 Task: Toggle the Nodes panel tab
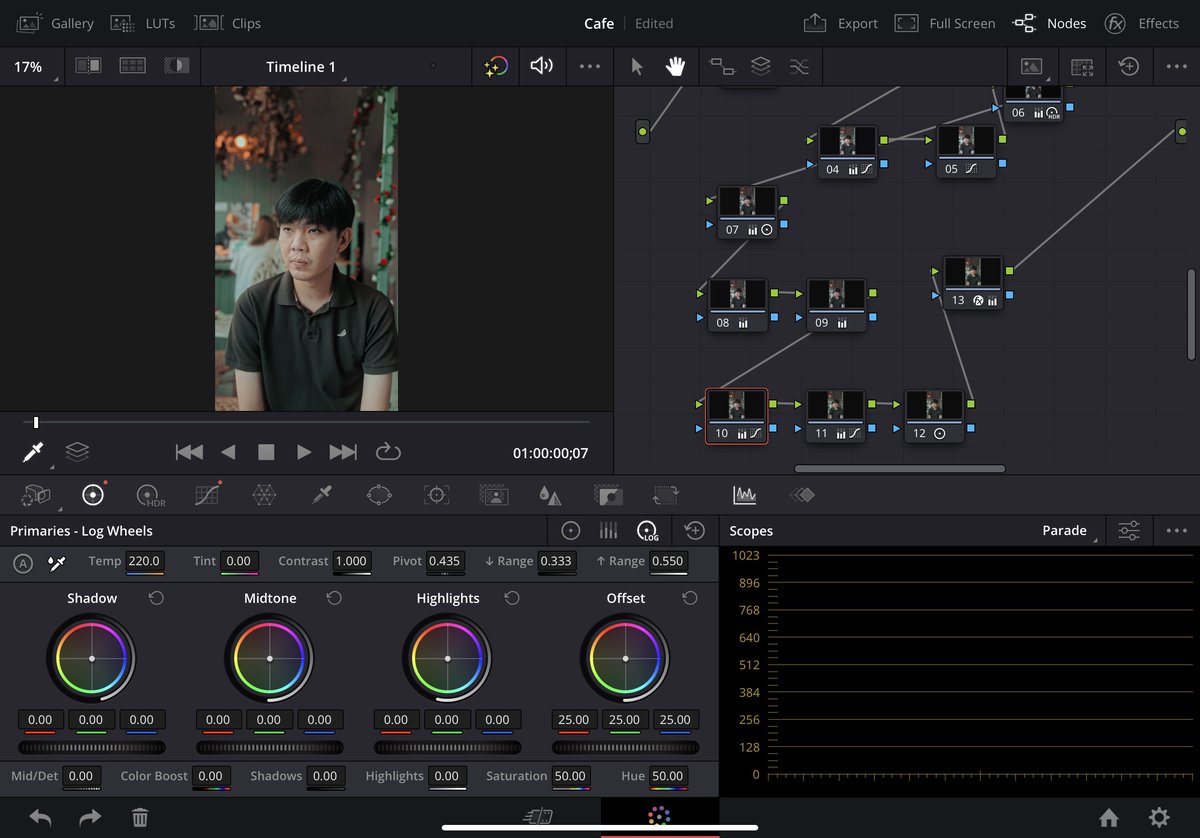pos(1049,23)
